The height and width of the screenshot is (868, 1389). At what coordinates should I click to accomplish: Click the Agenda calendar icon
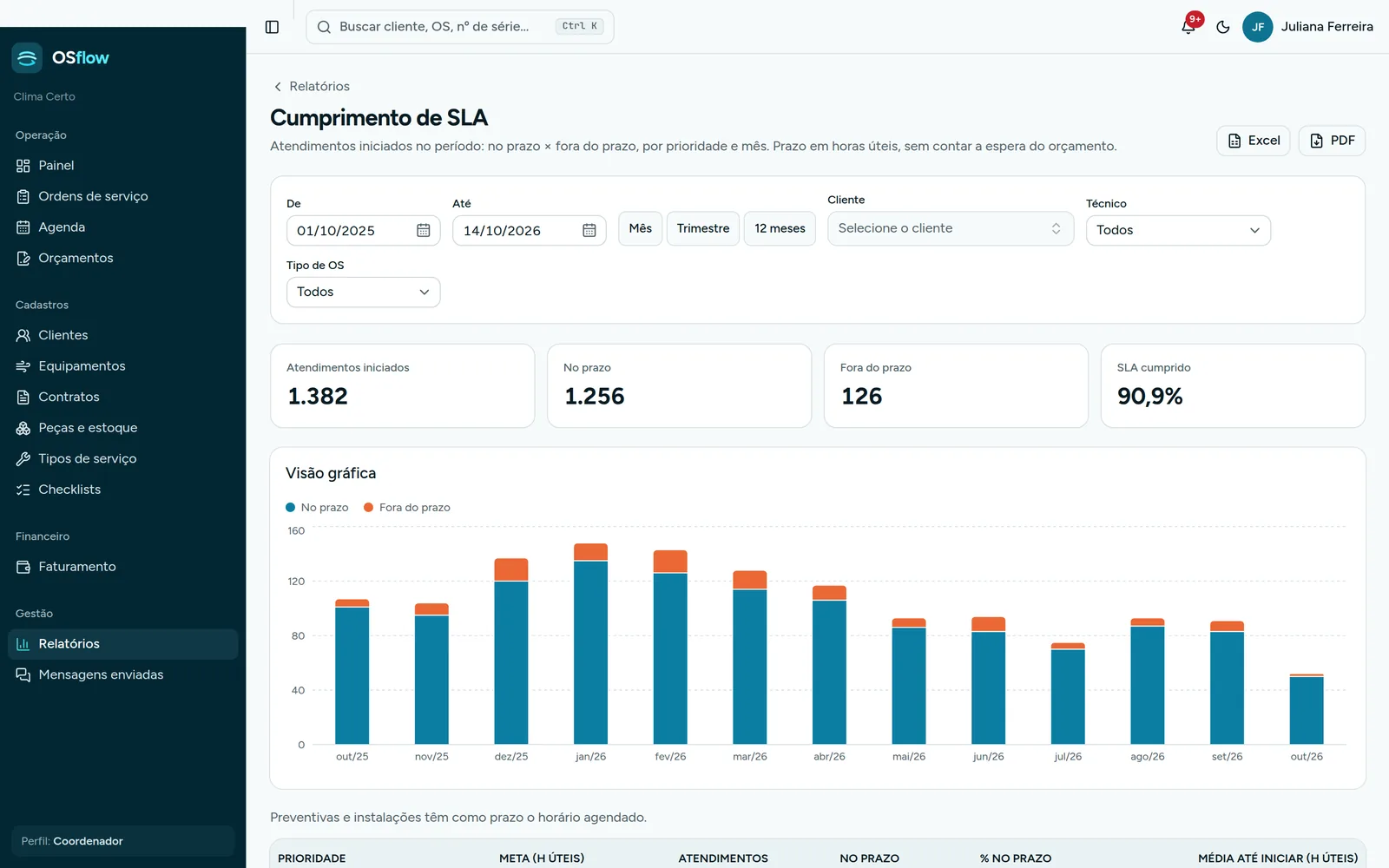click(x=23, y=227)
